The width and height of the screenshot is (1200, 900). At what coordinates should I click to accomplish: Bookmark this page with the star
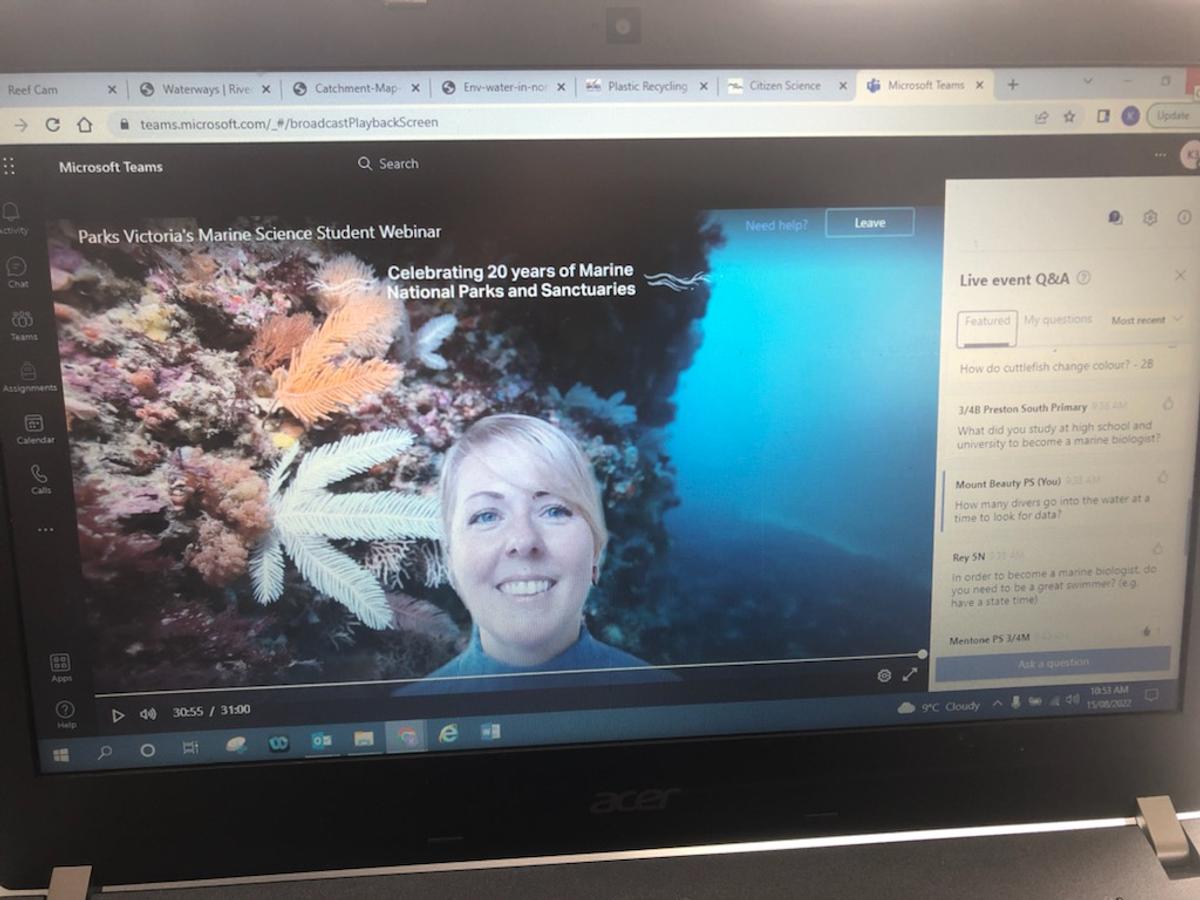click(1069, 117)
